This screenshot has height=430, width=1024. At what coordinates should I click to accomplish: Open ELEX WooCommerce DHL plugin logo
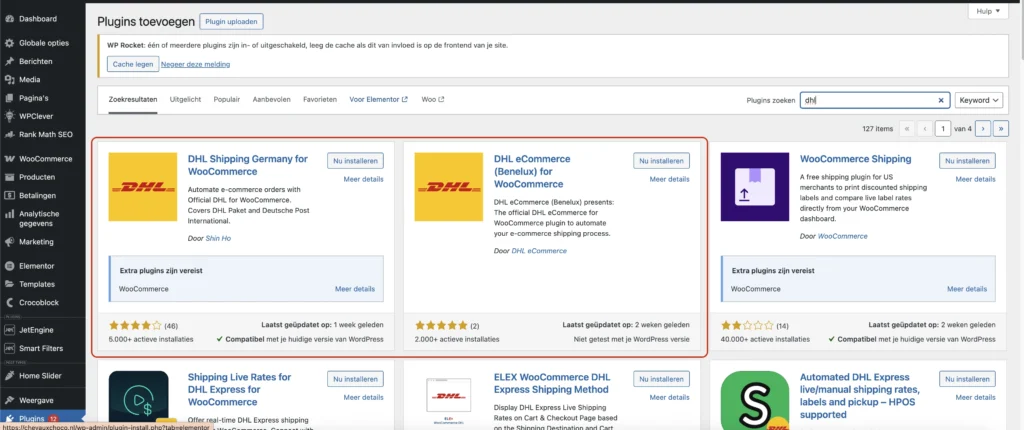pyautogui.click(x=449, y=400)
